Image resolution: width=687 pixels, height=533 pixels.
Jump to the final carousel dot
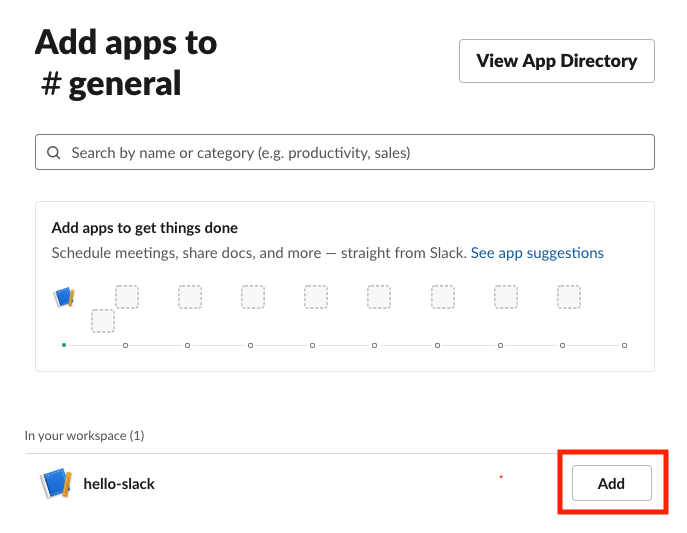click(x=624, y=346)
